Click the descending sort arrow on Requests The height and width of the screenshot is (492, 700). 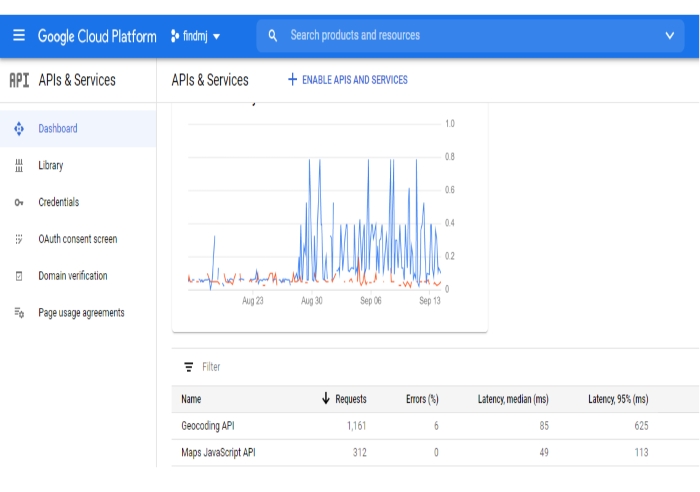tap(326, 398)
